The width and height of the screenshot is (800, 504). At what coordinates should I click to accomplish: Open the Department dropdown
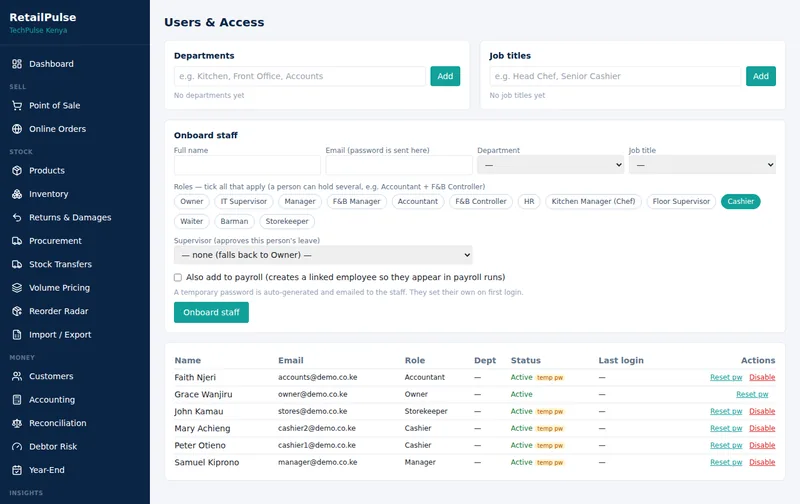[x=551, y=165]
